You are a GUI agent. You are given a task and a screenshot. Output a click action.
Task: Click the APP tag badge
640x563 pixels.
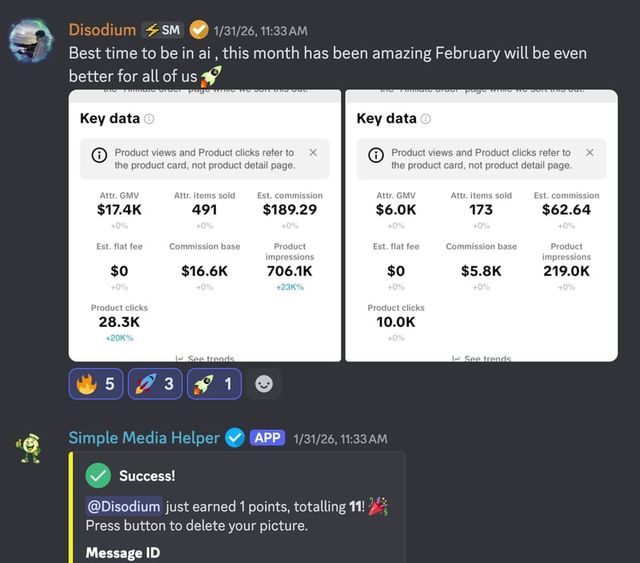267,438
